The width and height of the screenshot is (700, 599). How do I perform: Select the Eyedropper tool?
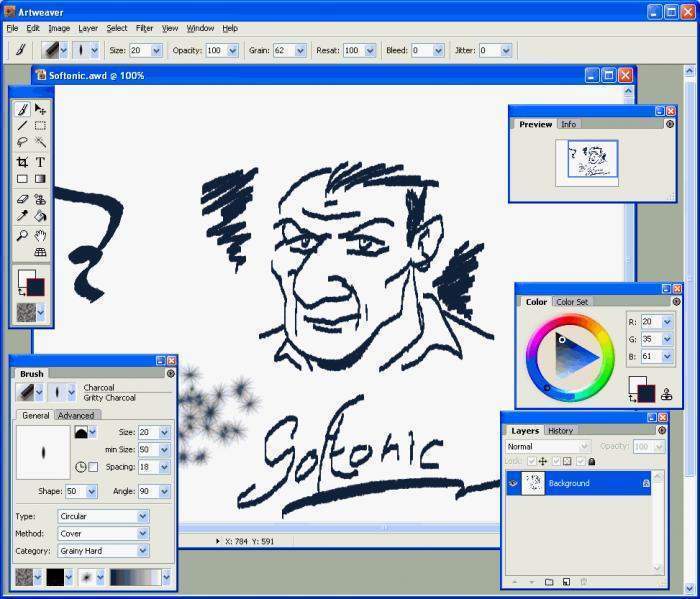pyautogui.click(x=22, y=216)
